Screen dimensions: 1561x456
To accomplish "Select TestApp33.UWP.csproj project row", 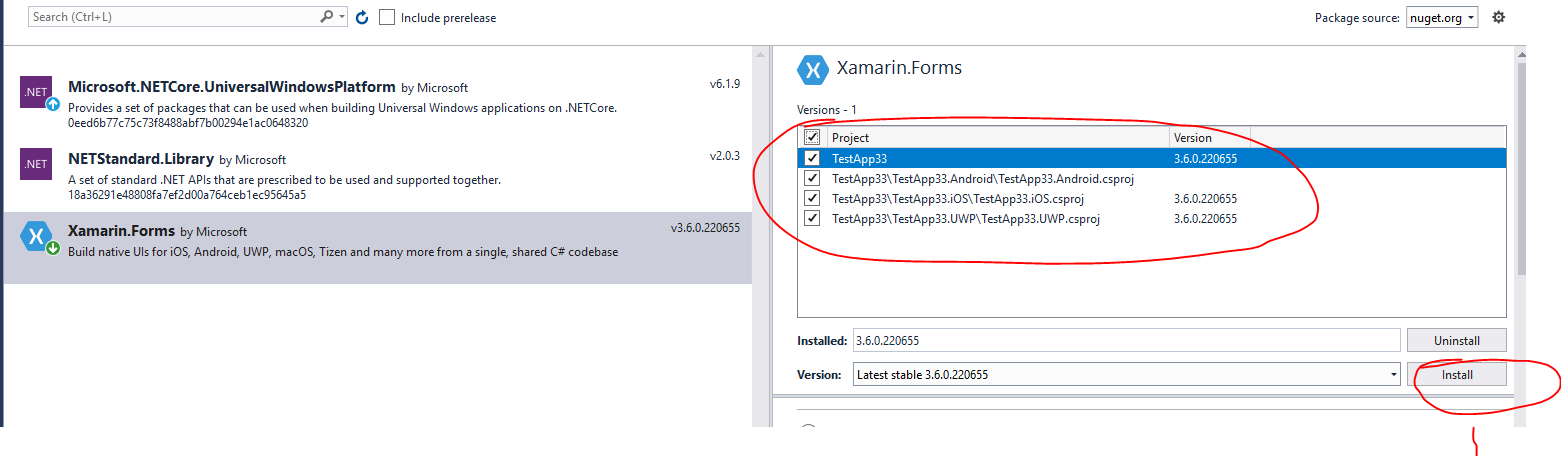I will click(x=1151, y=218).
